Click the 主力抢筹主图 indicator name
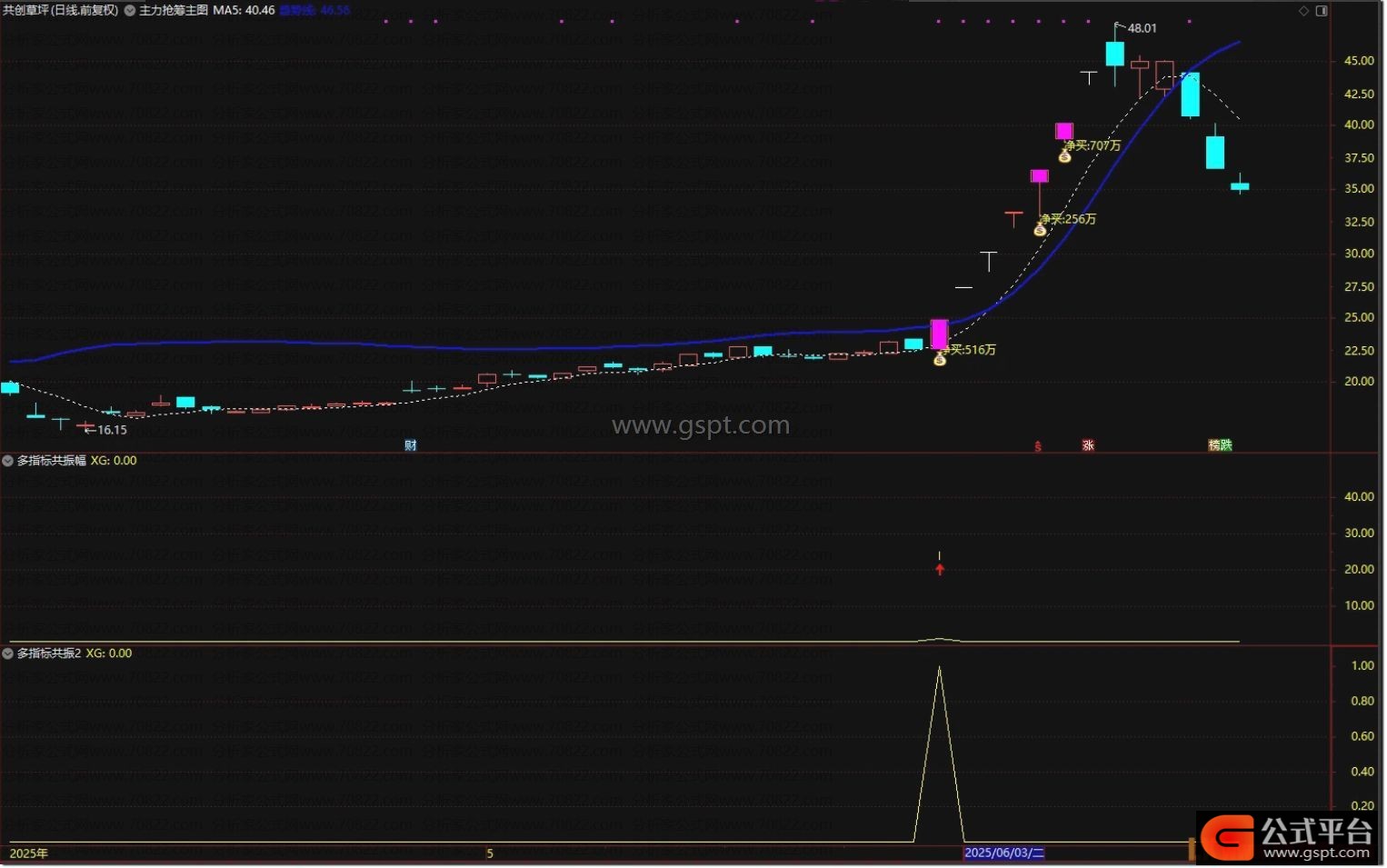 [174, 11]
